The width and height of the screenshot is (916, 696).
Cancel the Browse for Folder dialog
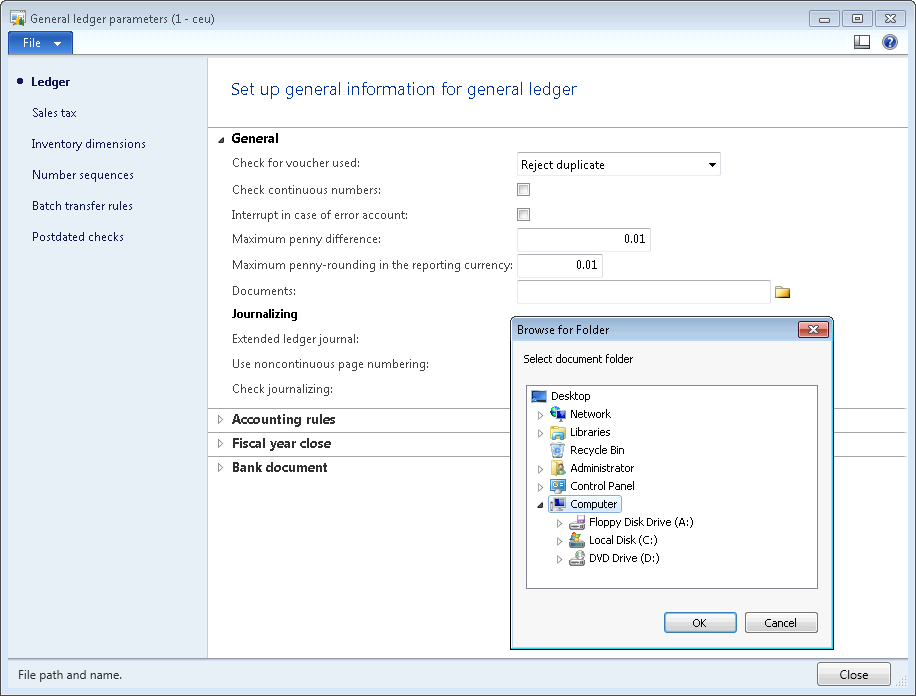(781, 623)
